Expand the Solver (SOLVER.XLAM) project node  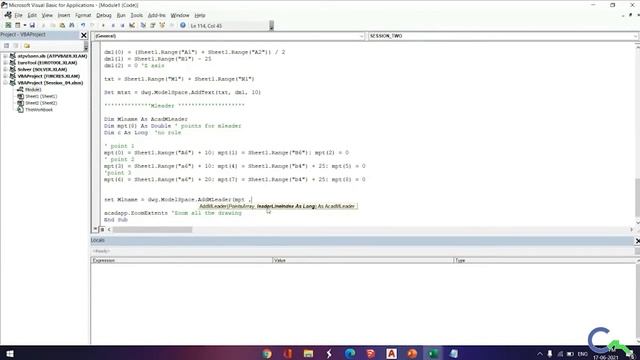coord(5,69)
